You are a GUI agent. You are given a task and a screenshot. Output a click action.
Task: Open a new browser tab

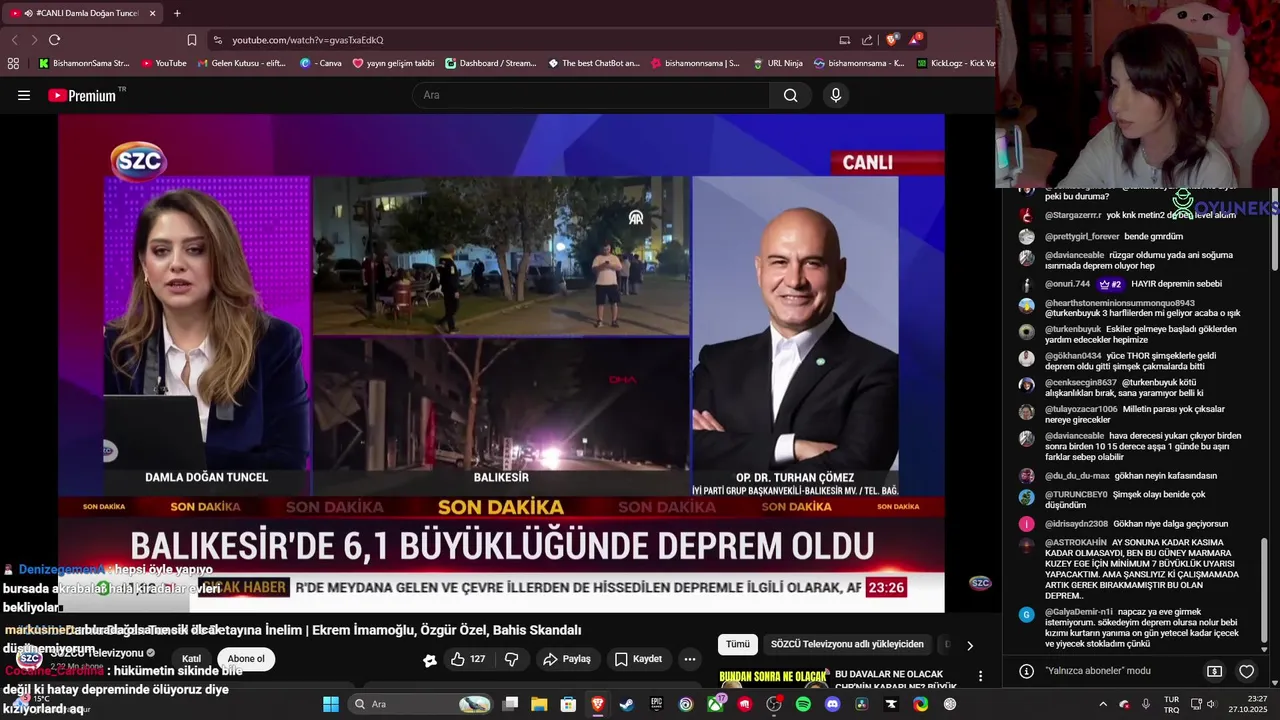click(x=177, y=13)
